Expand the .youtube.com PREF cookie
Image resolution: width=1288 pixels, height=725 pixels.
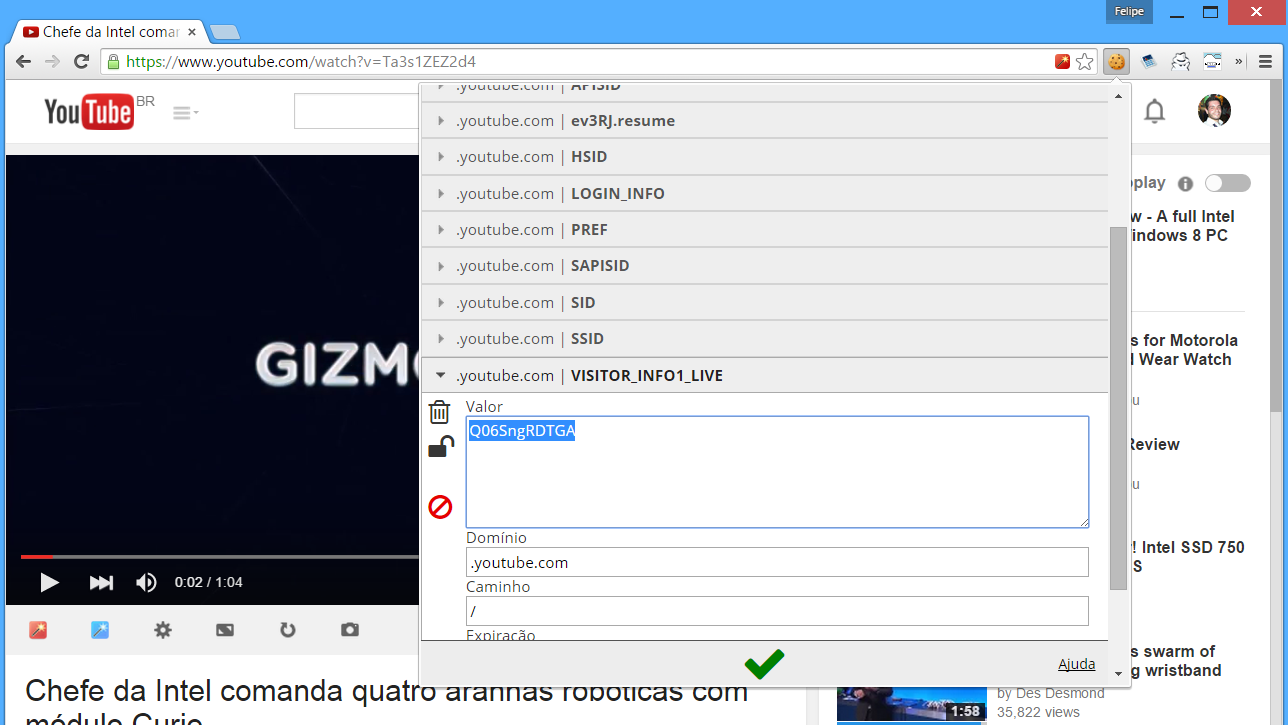pyautogui.click(x=765, y=230)
